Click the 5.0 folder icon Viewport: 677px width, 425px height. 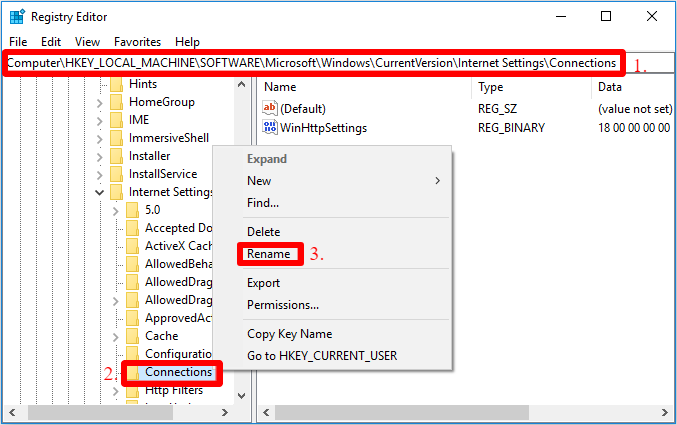(x=133, y=210)
